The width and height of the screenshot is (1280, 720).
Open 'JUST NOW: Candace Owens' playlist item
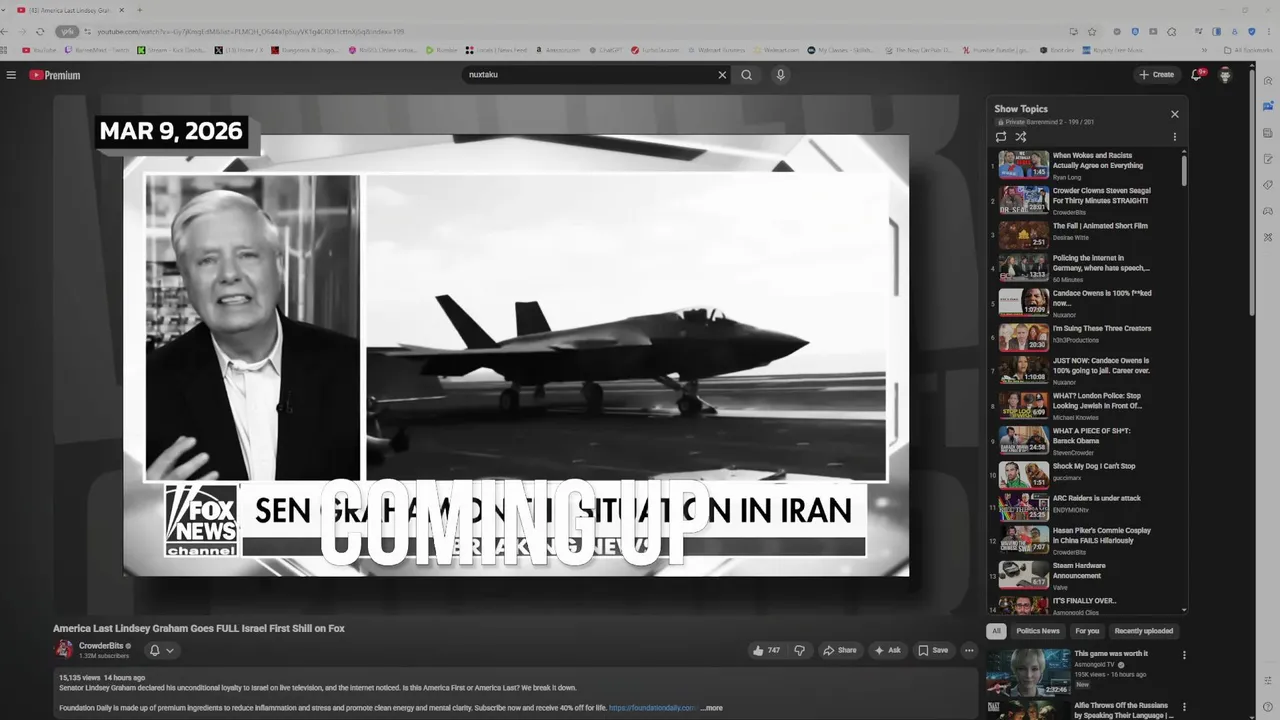click(x=1085, y=370)
